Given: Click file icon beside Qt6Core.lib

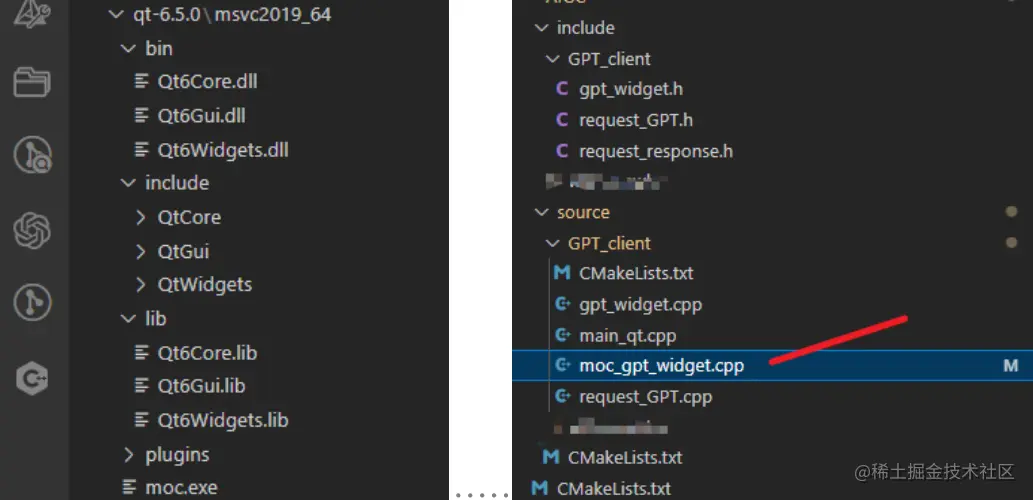Looking at the screenshot, I should pos(141,352).
